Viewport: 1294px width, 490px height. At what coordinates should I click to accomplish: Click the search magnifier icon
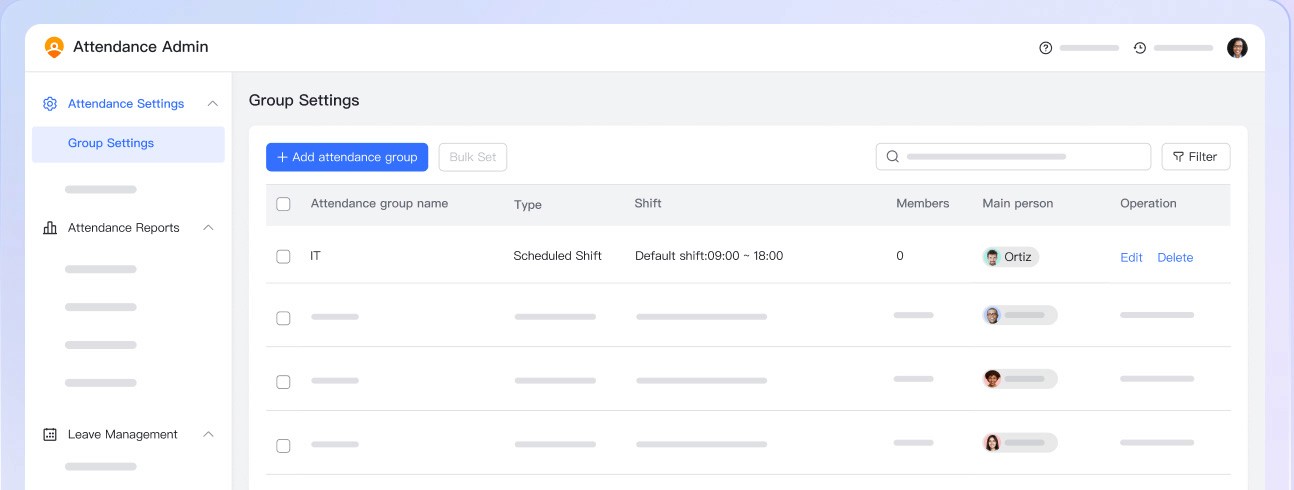coord(893,157)
